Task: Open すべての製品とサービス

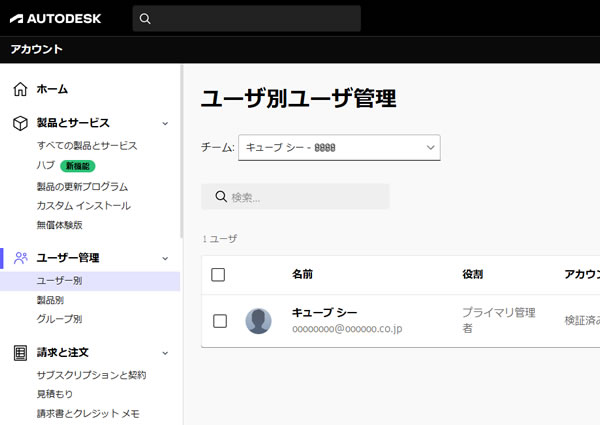Action: [x=87, y=145]
